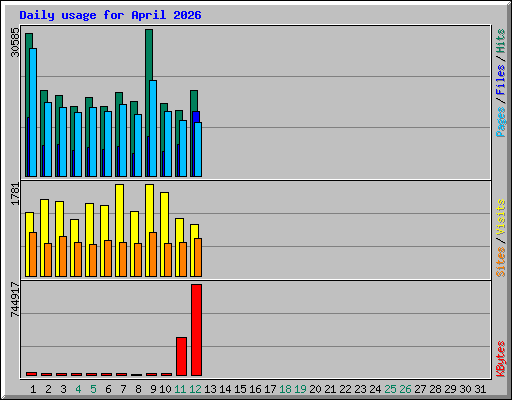Click the orange sites bar for day 6
The image size is (512, 400).
coord(108,258)
